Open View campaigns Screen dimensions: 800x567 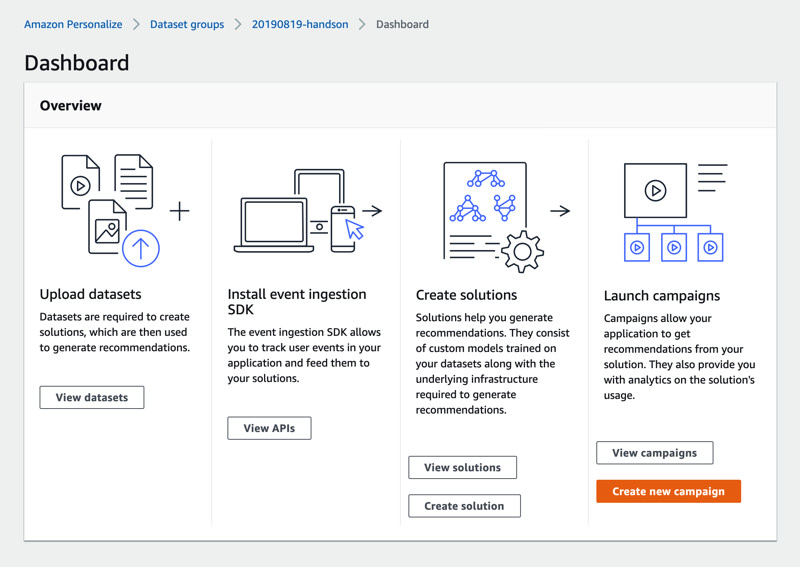pos(655,453)
